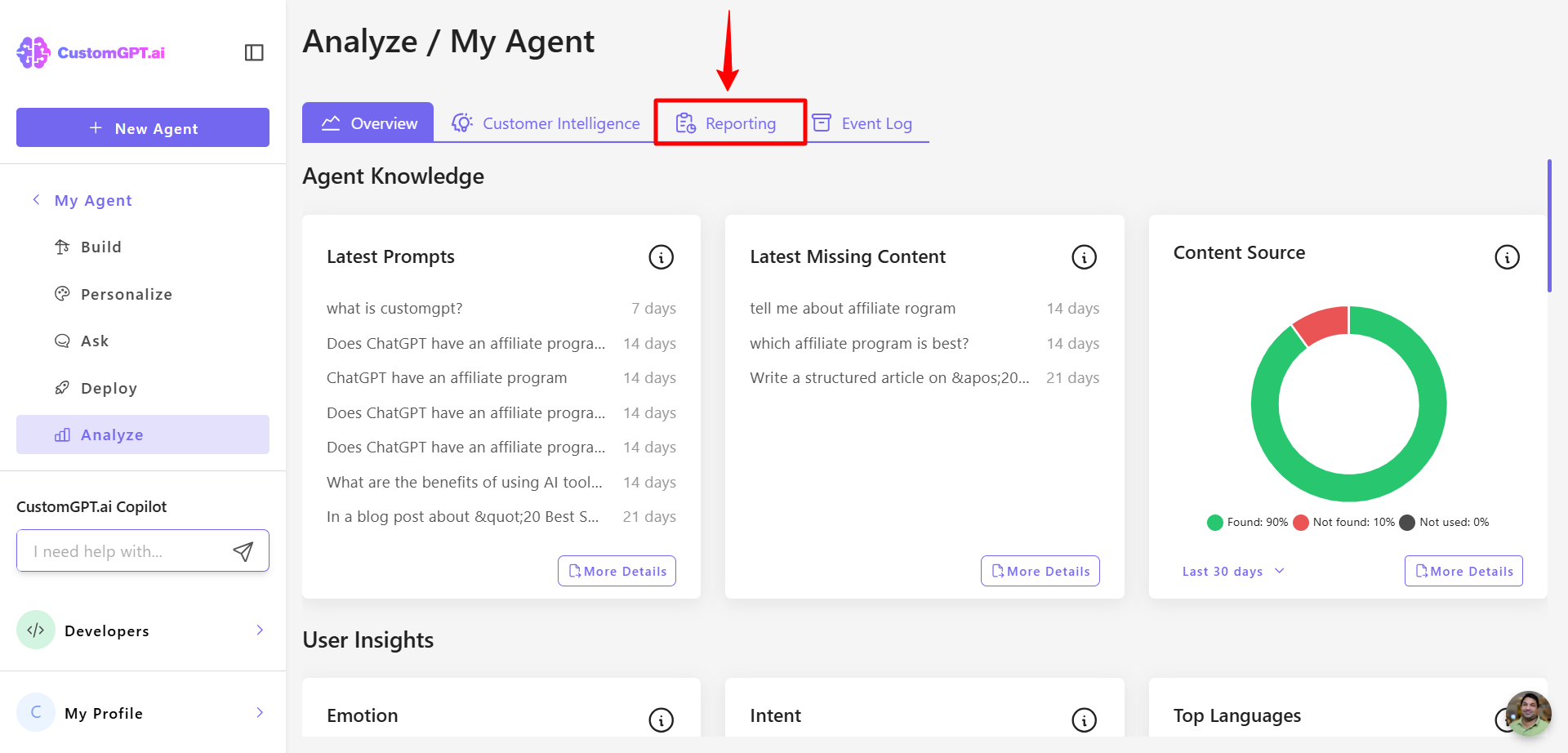Send the Copilot message
This screenshot has width=1568, height=753.
[x=243, y=551]
